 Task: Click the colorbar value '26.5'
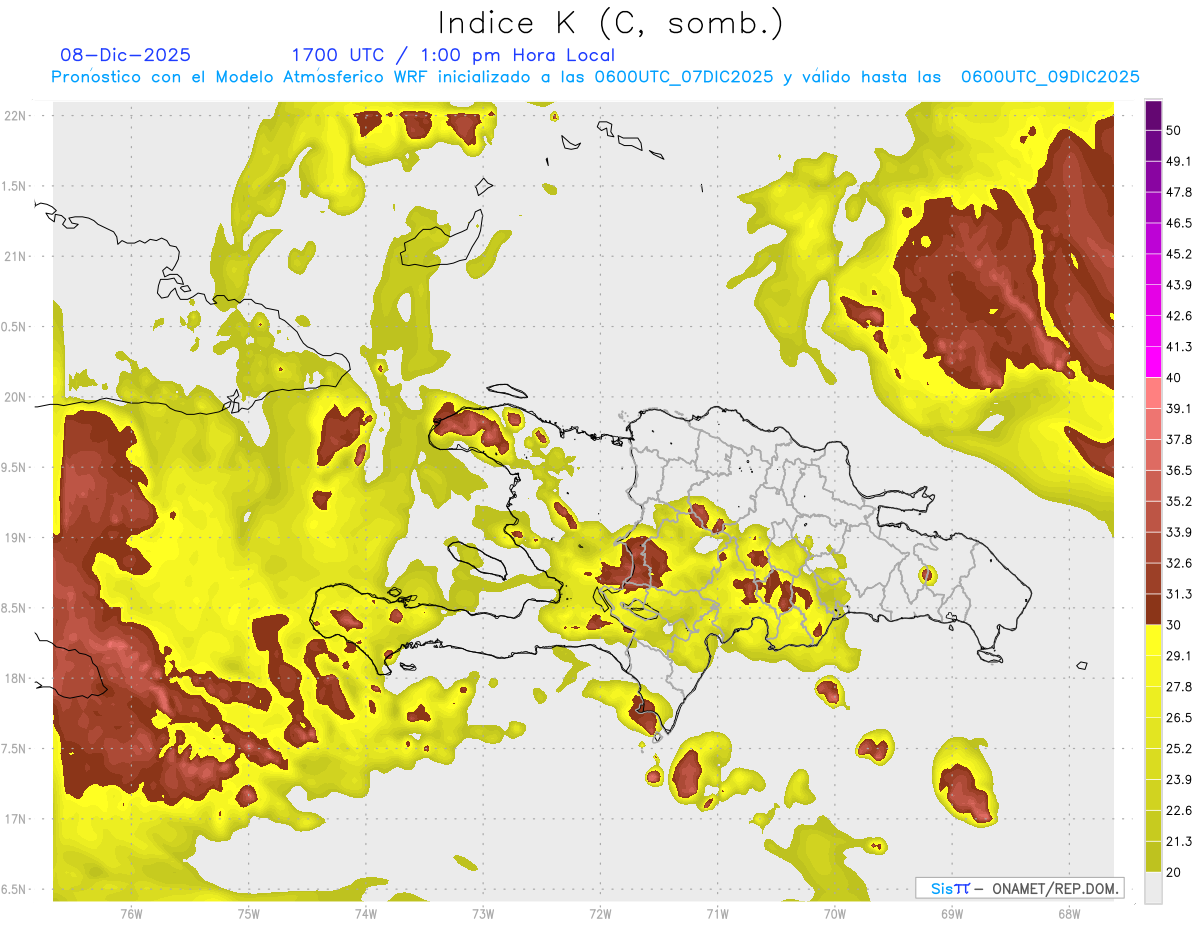point(1179,718)
